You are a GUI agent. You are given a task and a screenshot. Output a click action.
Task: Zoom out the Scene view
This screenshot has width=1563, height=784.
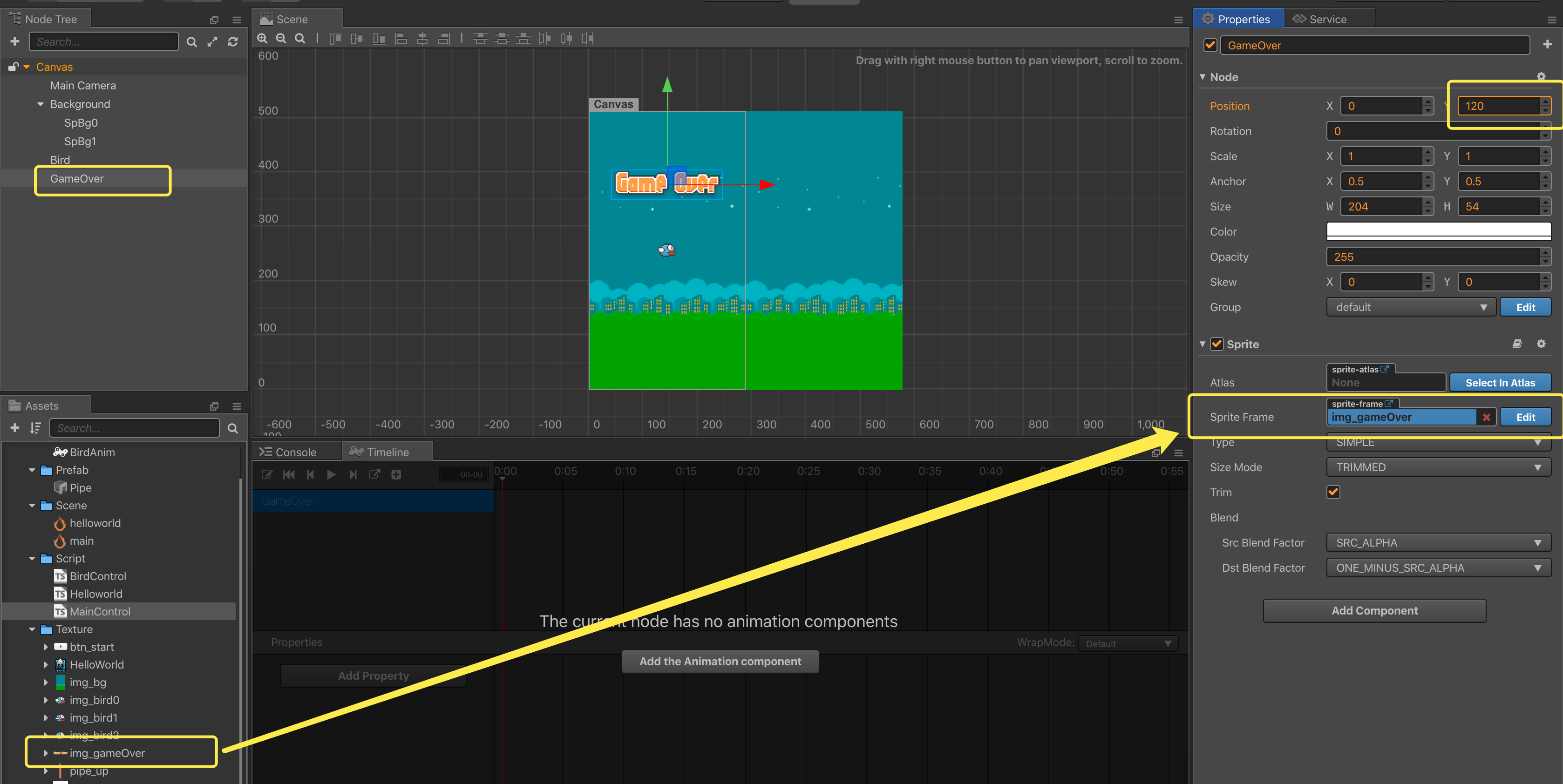point(281,38)
